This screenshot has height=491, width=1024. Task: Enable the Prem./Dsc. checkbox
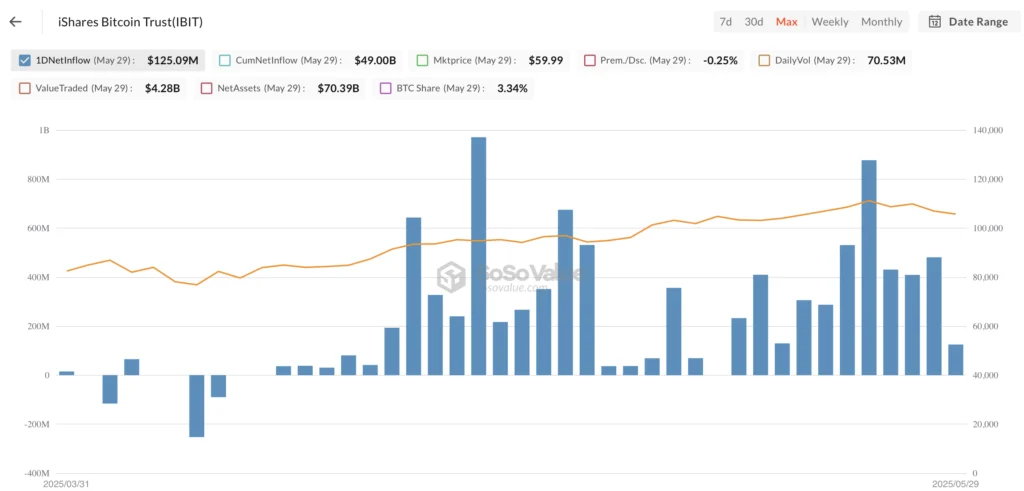[590, 61]
